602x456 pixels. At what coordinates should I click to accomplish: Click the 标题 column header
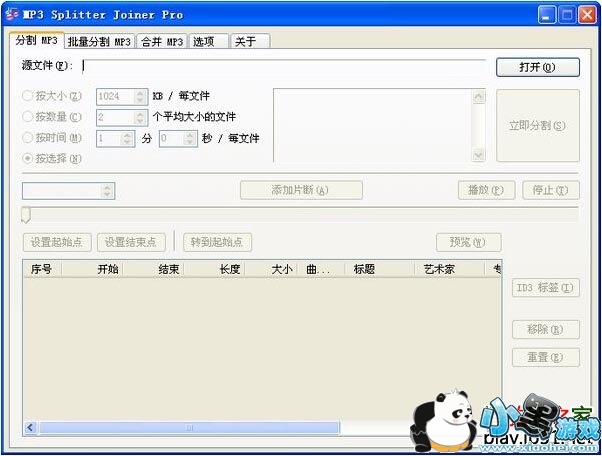point(379,269)
